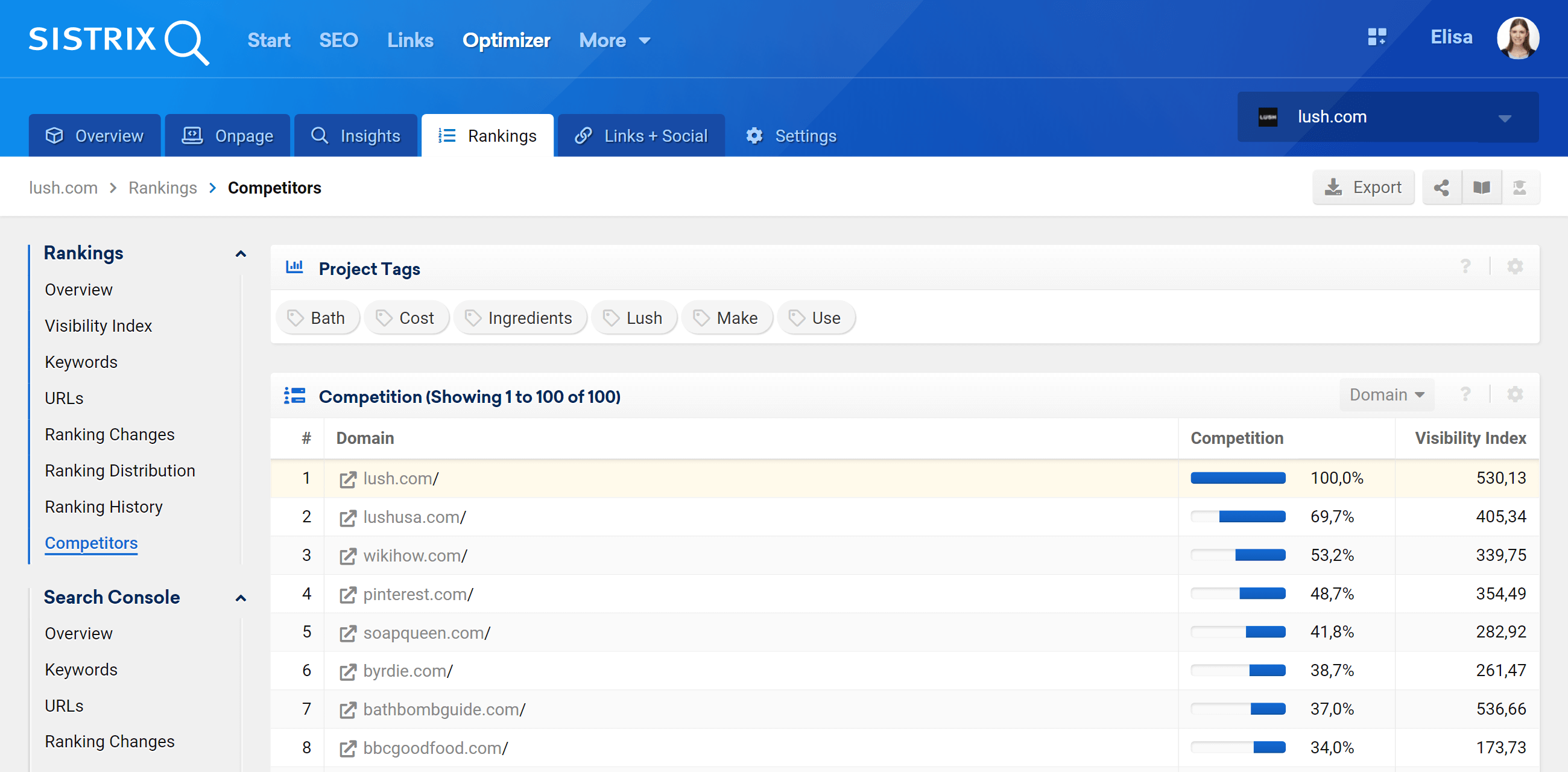Open Project Tags settings gear

[1514, 267]
